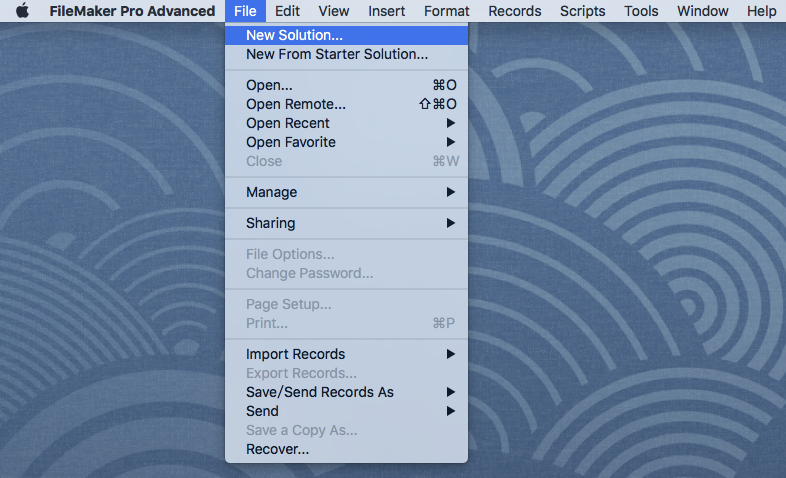
Task: Expand the Manage submenu
Action: (x=346, y=192)
